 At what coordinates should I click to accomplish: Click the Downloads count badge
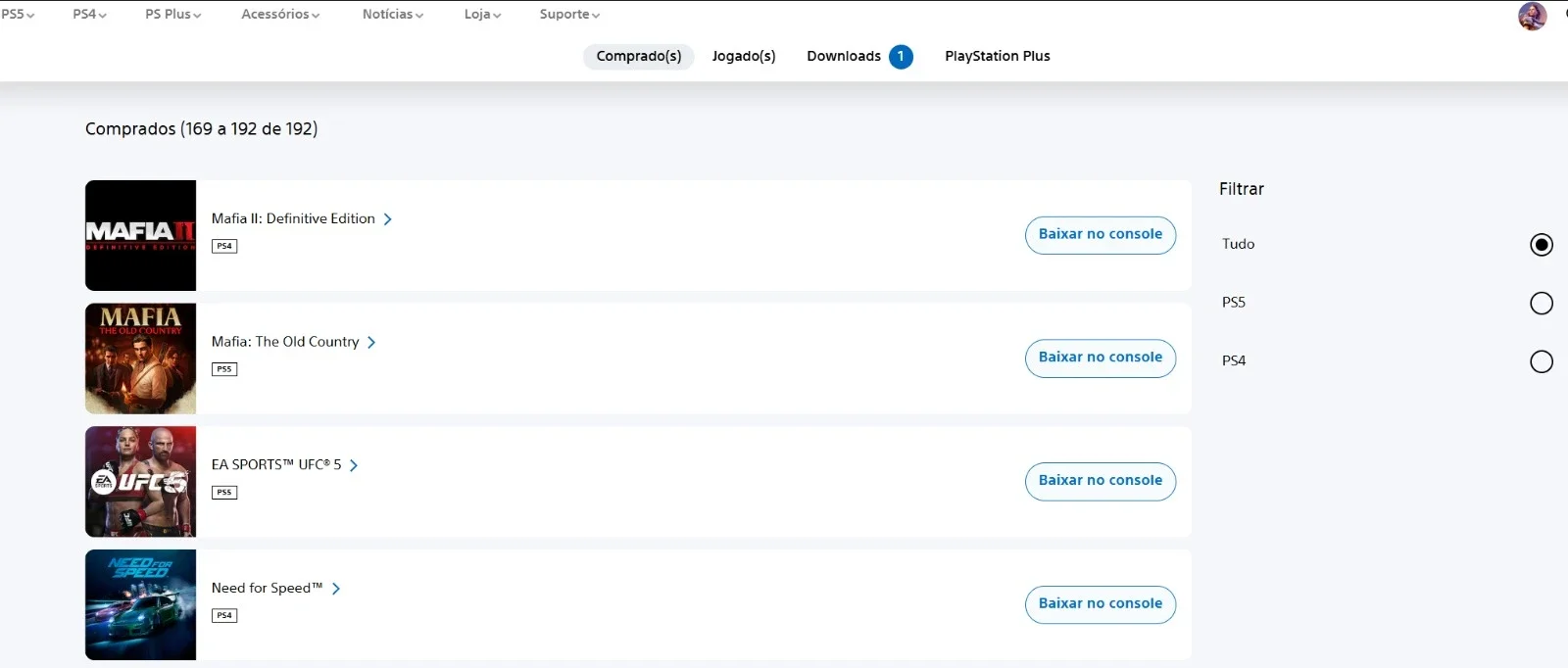[901, 57]
